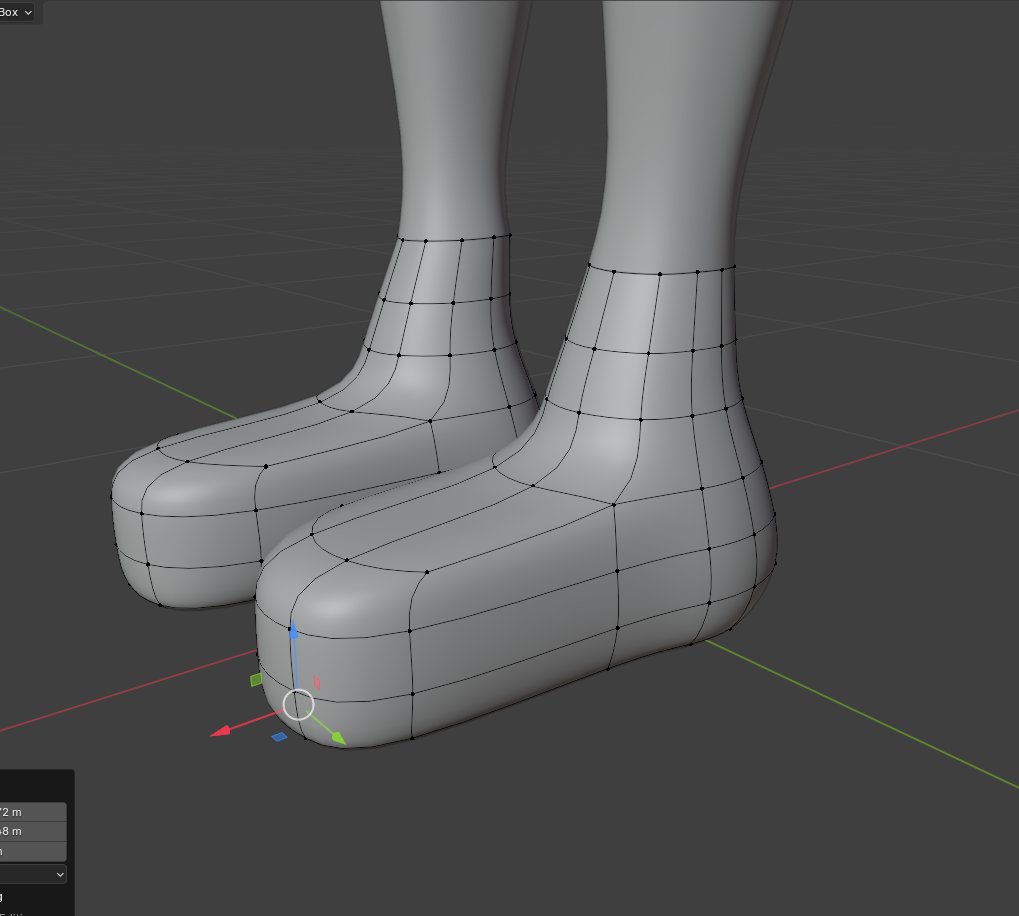Viewport: 1019px width, 916px height.
Task: Click the green Y-axis move gizmo arrow
Action: (338, 737)
